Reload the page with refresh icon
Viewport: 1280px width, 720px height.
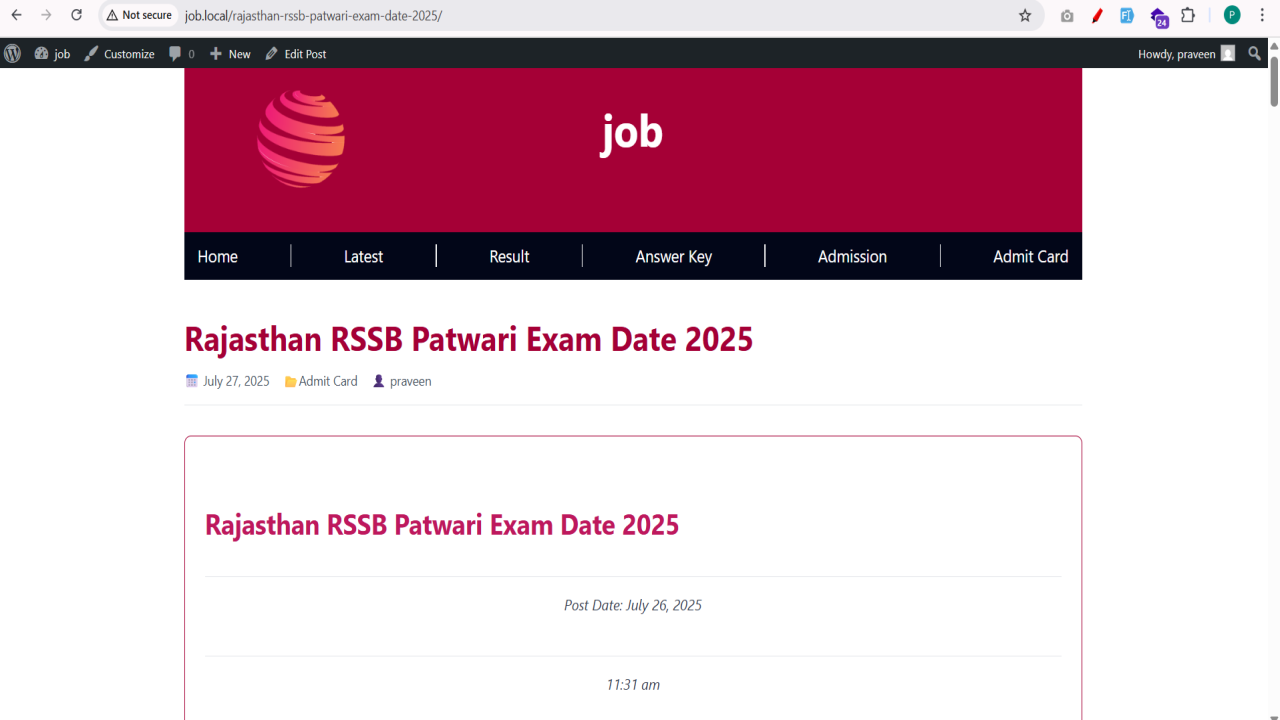click(x=76, y=15)
